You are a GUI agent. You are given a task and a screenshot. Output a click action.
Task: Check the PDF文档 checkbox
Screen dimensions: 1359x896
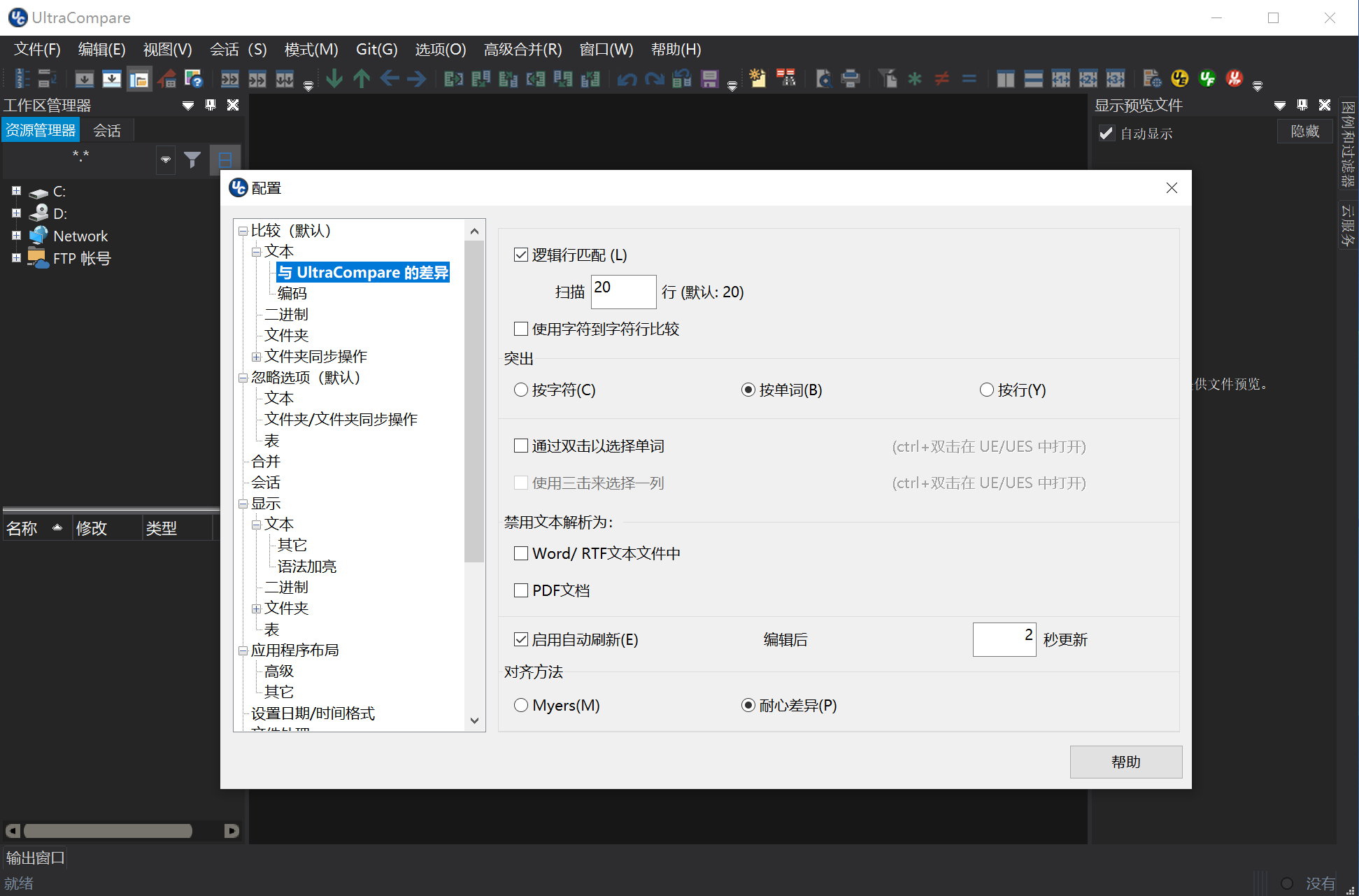[520, 590]
